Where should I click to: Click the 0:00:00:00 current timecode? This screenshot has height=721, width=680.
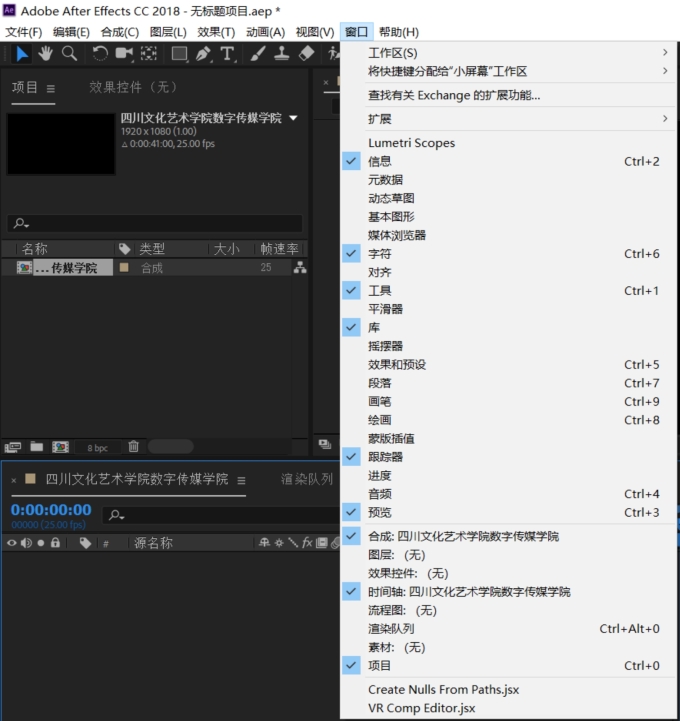pos(51,510)
